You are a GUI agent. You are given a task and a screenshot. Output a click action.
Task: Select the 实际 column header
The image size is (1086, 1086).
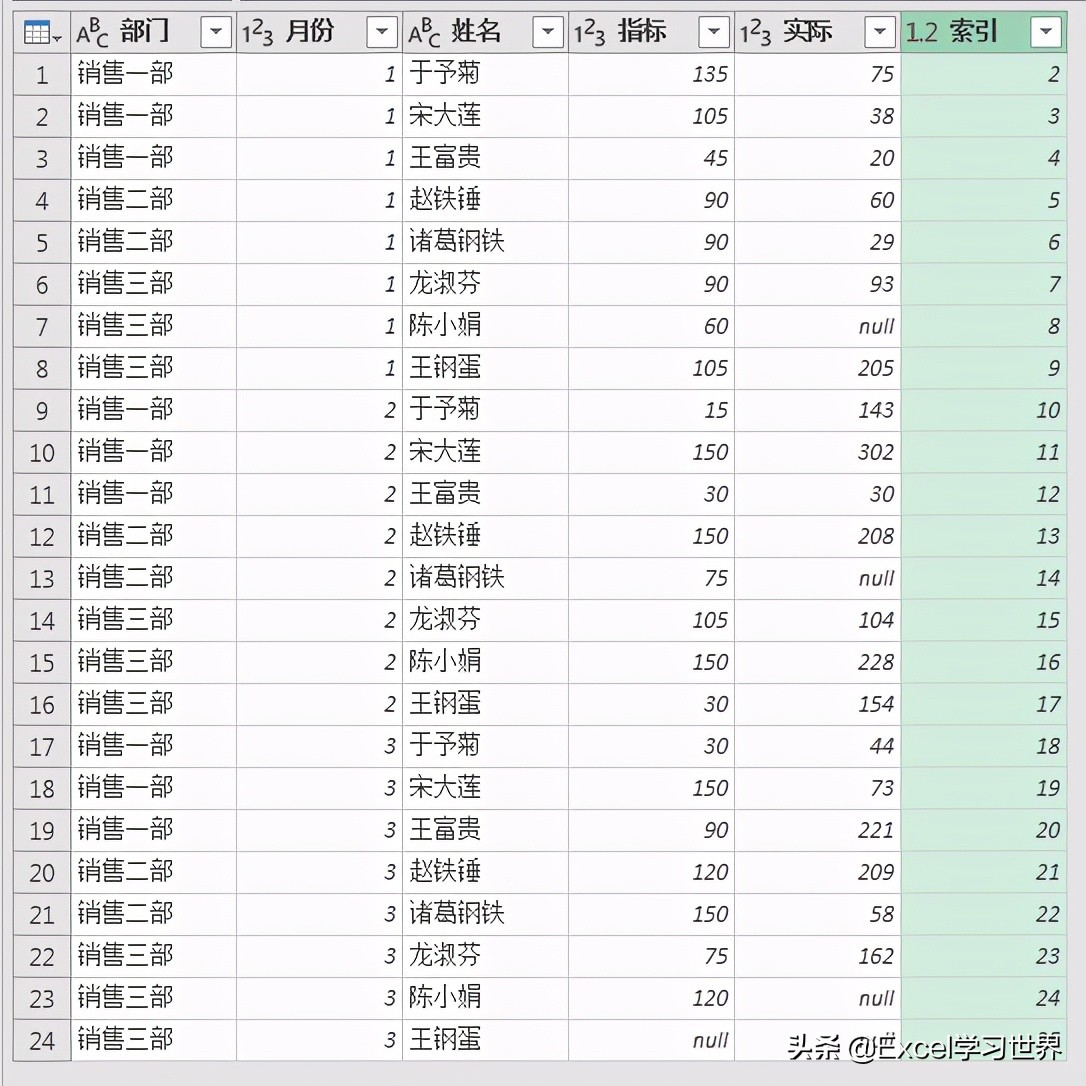pyautogui.click(x=817, y=32)
